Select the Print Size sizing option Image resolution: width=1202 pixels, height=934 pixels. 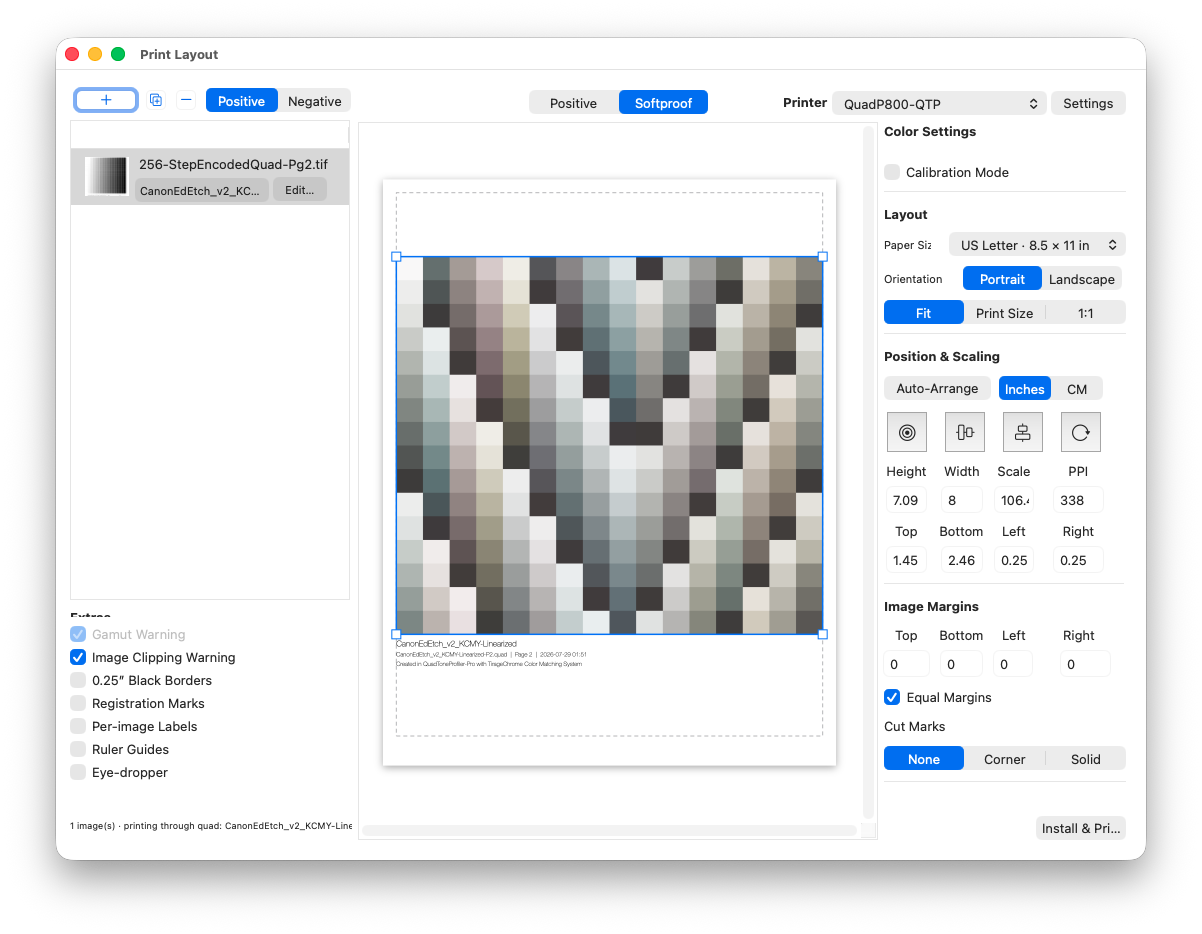pos(1004,313)
